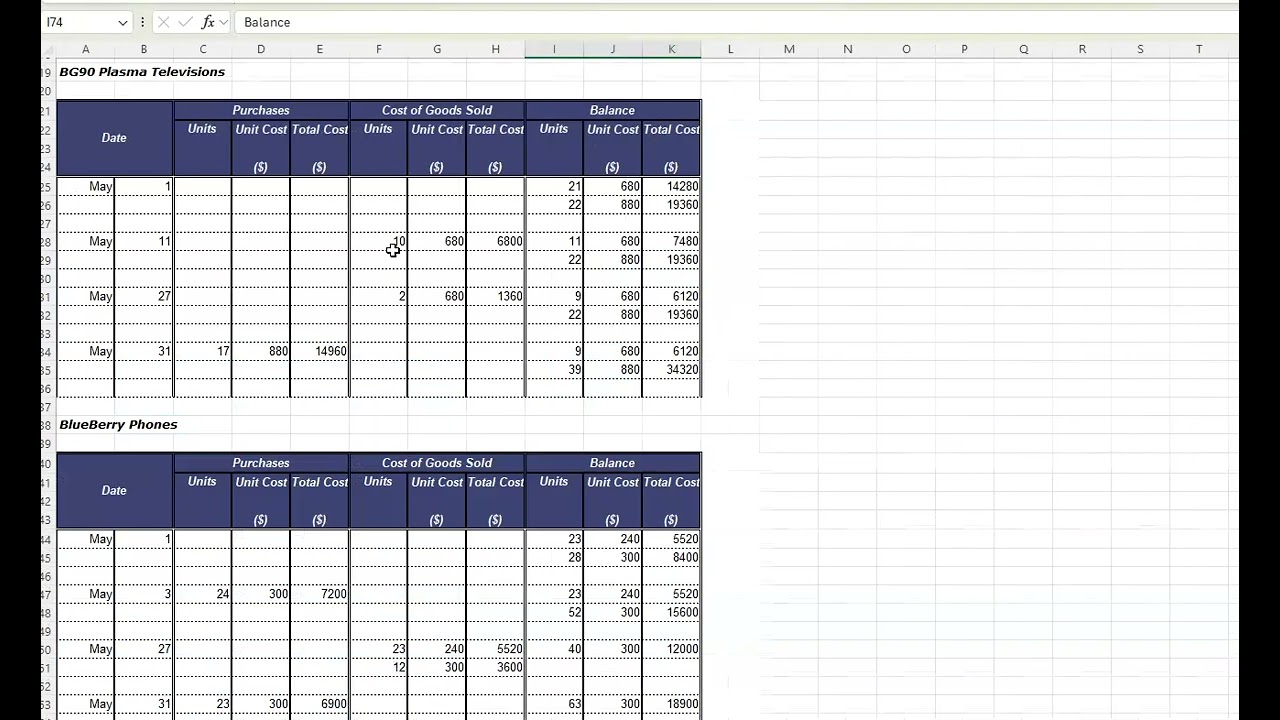This screenshot has width=1280, height=720.
Task: Select cell with value 6800
Action: point(496,242)
